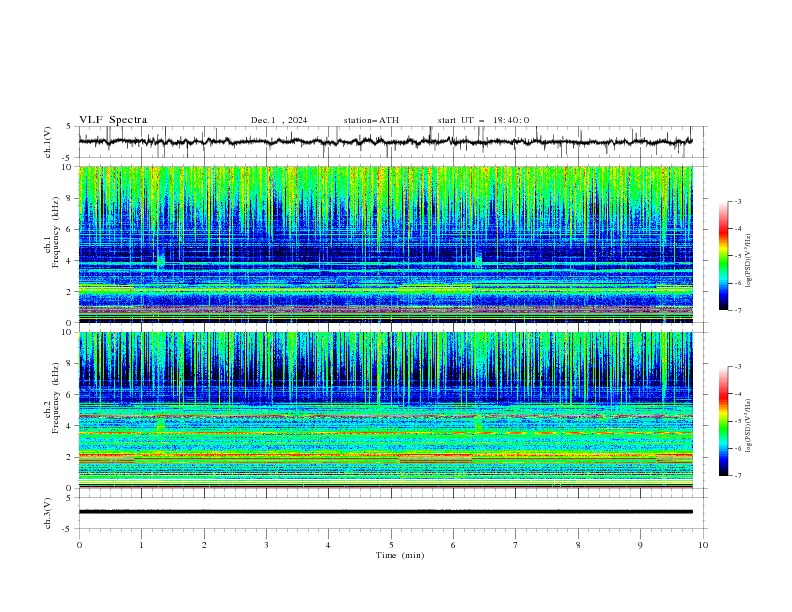Click the time axis tick label '5'

point(391,545)
